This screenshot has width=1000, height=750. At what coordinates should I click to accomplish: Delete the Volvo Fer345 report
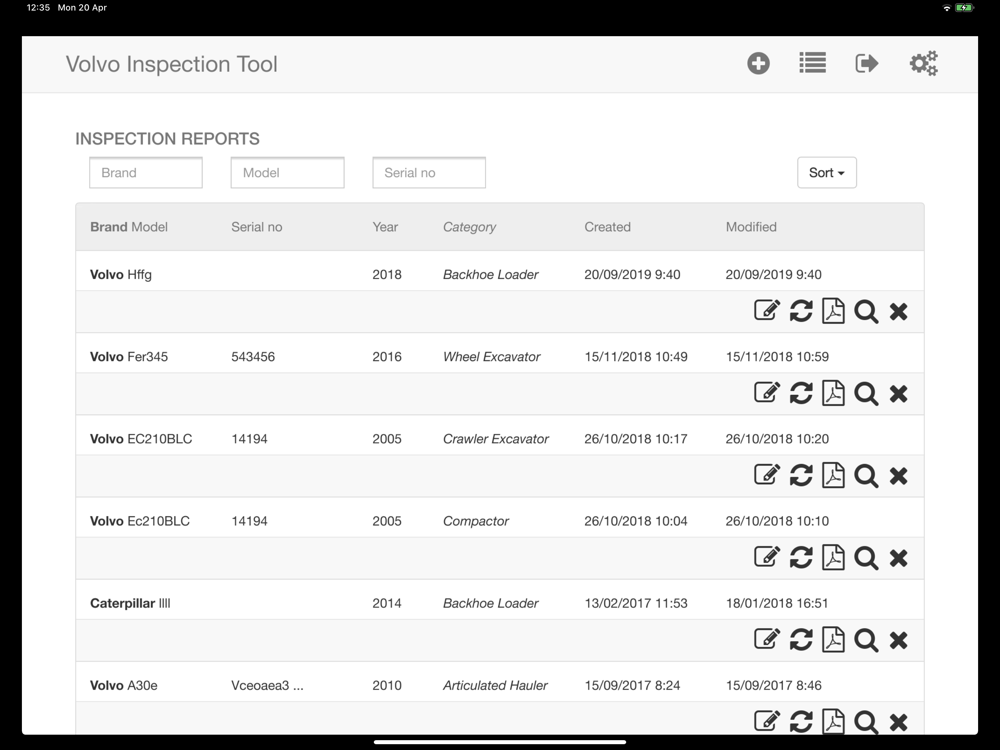point(899,393)
